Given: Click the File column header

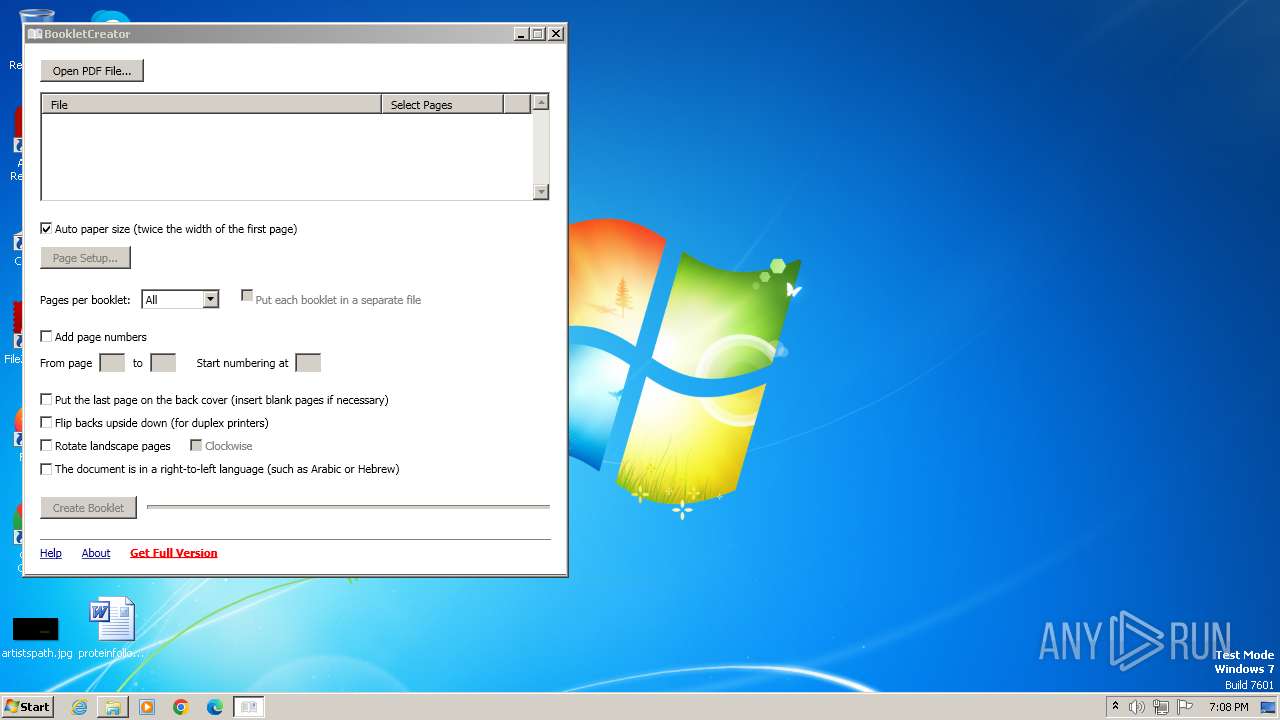Looking at the screenshot, I should point(211,104).
